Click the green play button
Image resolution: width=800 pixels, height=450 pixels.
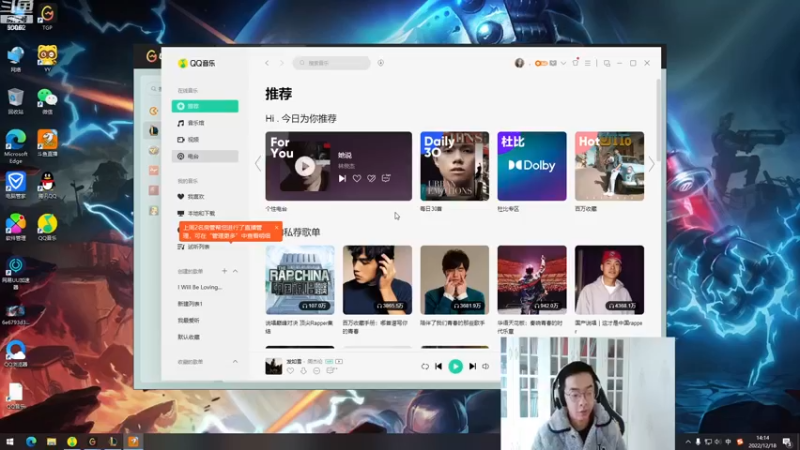tap(455, 366)
